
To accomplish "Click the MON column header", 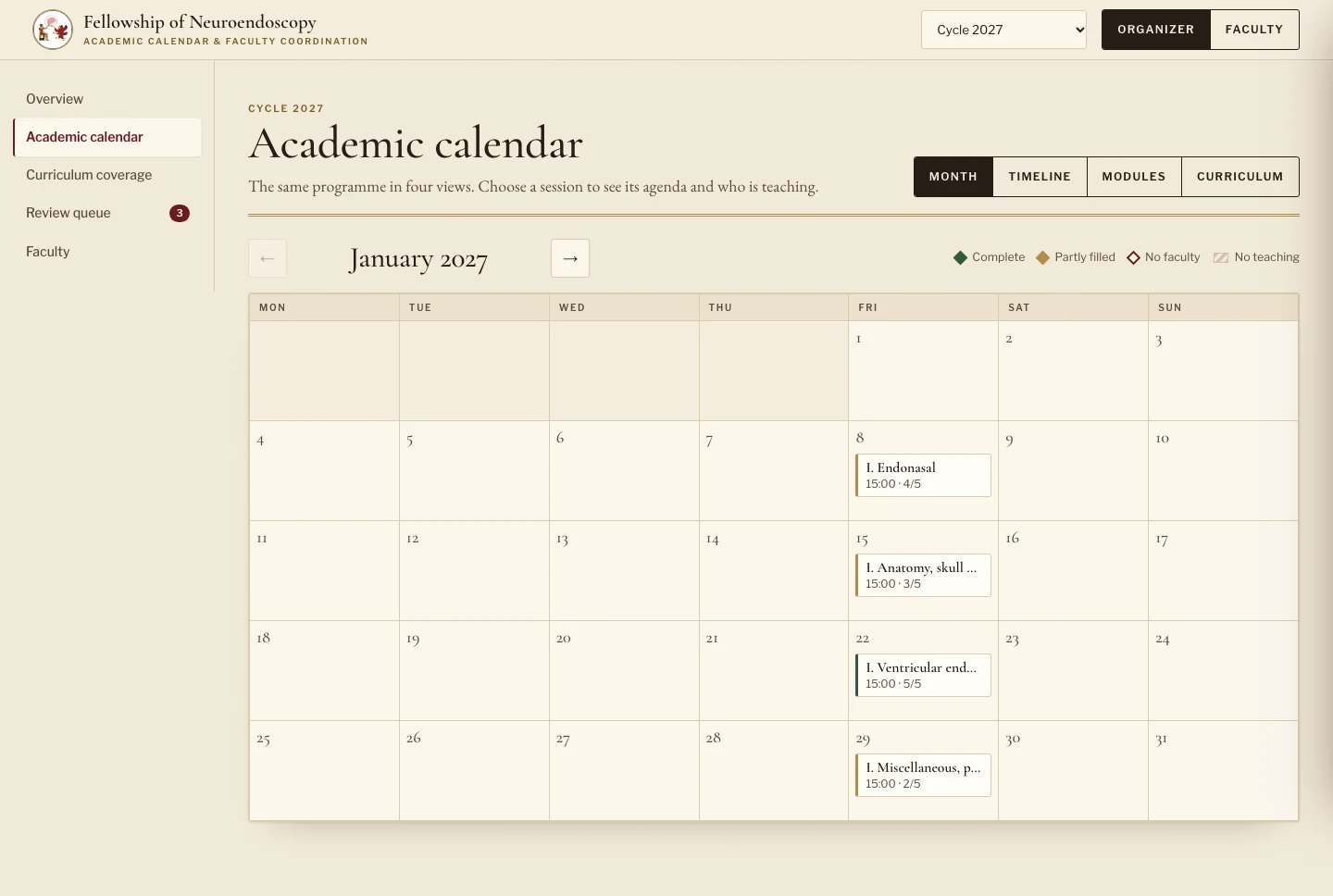I will click(x=324, y=307).
